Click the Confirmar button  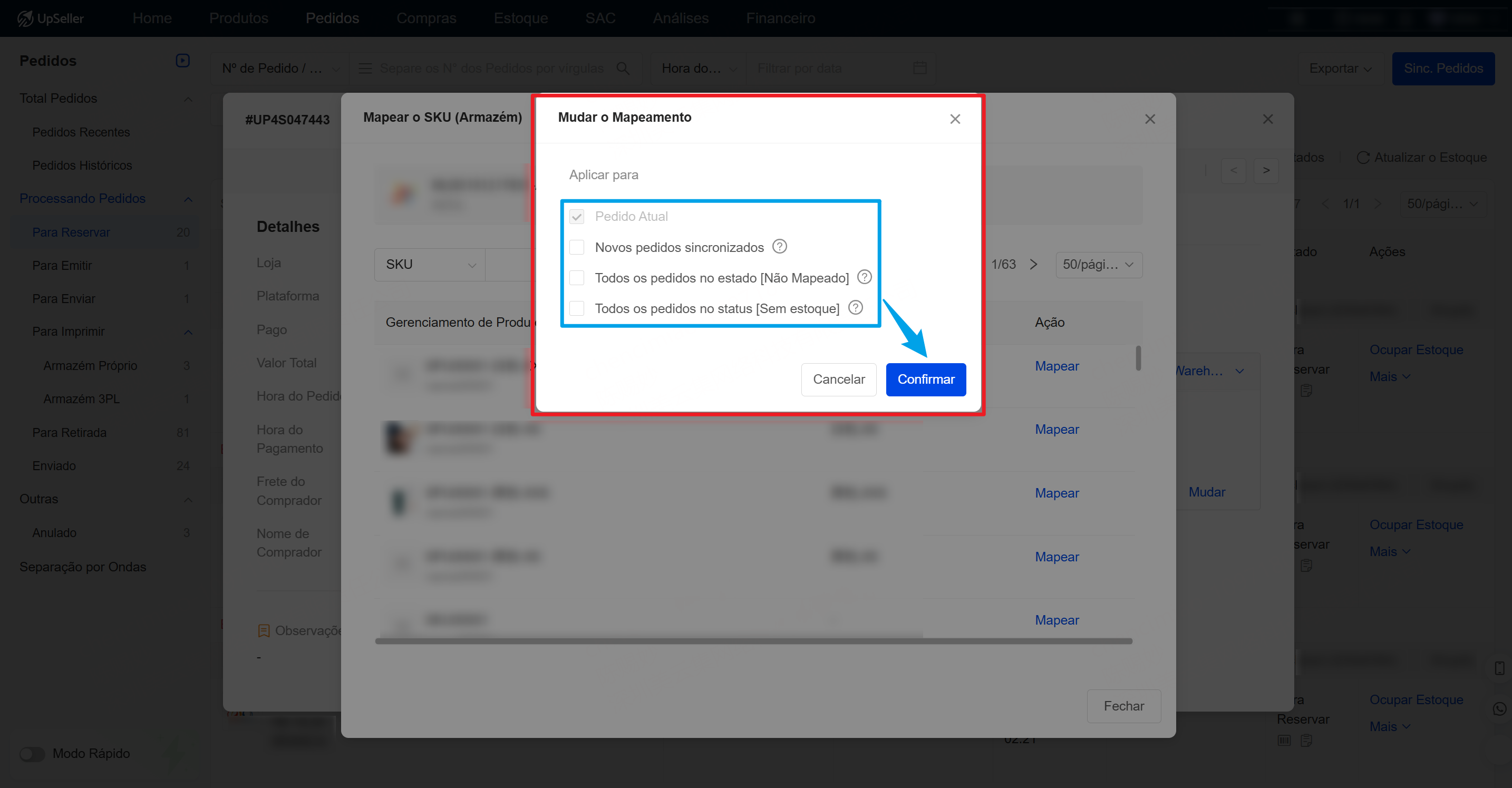tap(925, 379)
